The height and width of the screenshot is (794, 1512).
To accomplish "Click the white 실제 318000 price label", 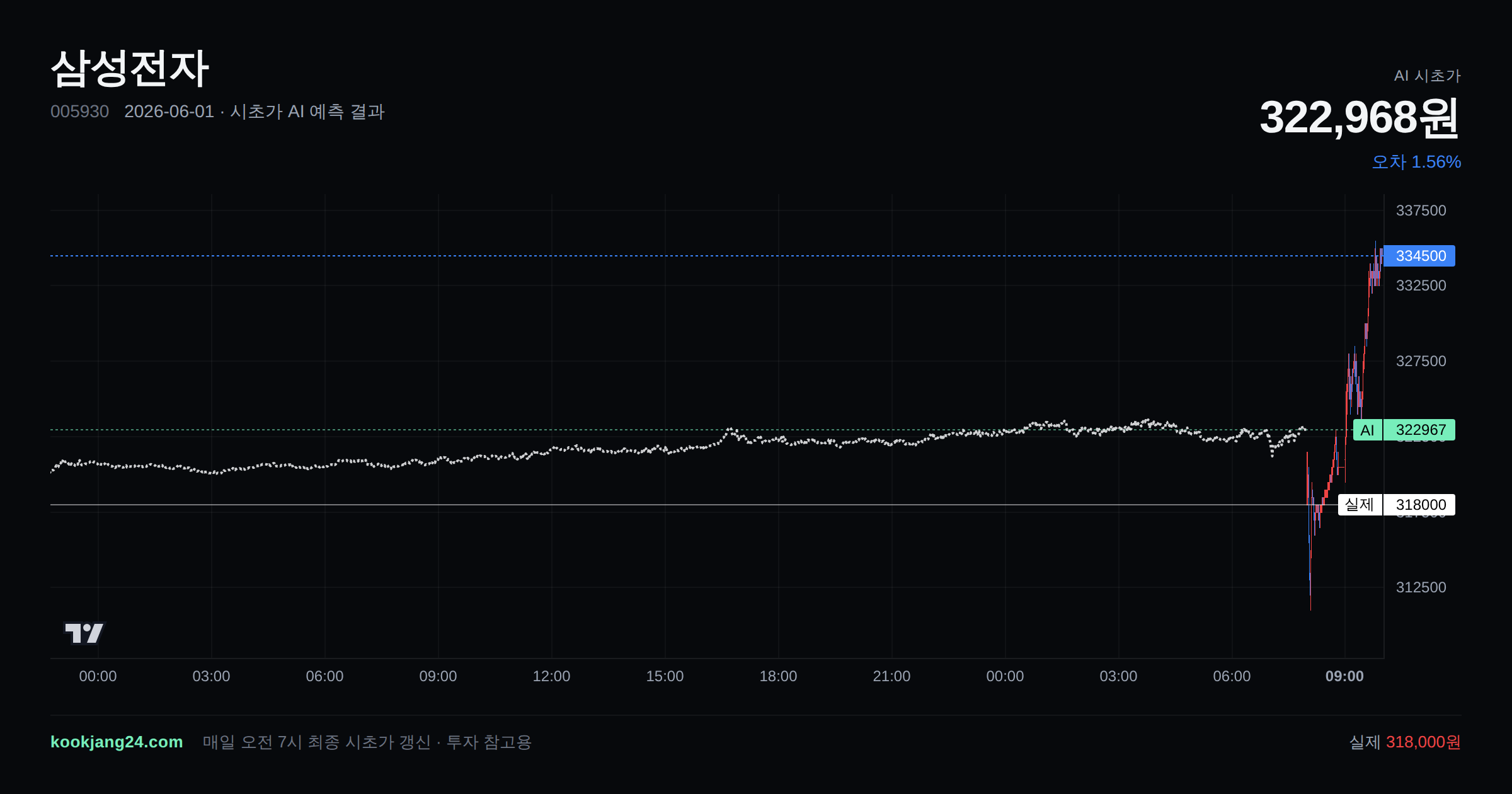I will click(x=1396, y=505).
